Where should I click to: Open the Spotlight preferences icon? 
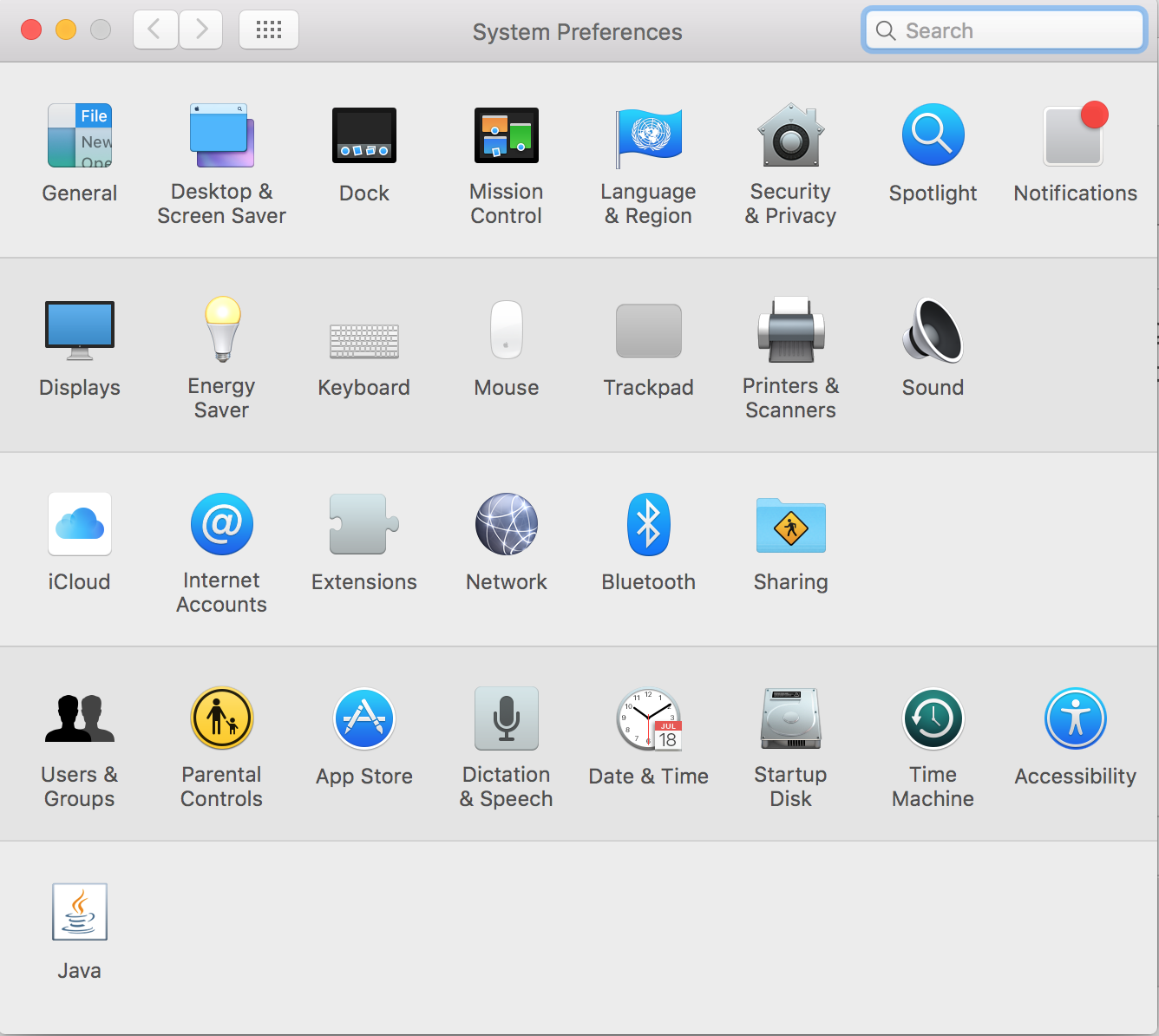[x=933, y=135]
